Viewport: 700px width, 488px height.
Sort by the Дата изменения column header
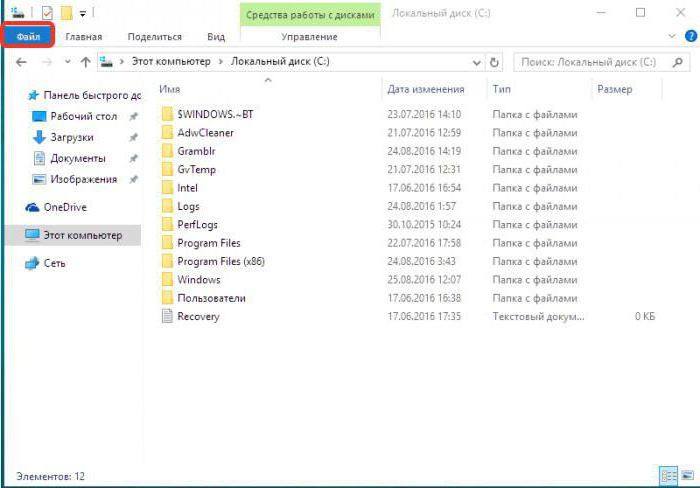coord(425,89)
